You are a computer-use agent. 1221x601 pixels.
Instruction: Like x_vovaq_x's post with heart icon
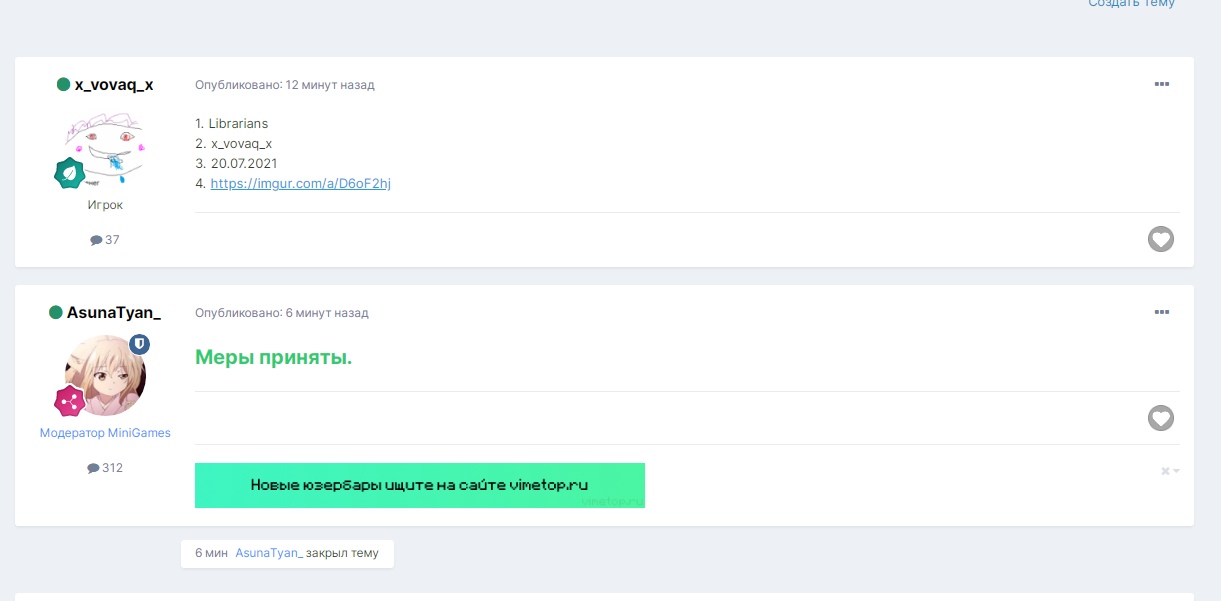point(1160,239)
